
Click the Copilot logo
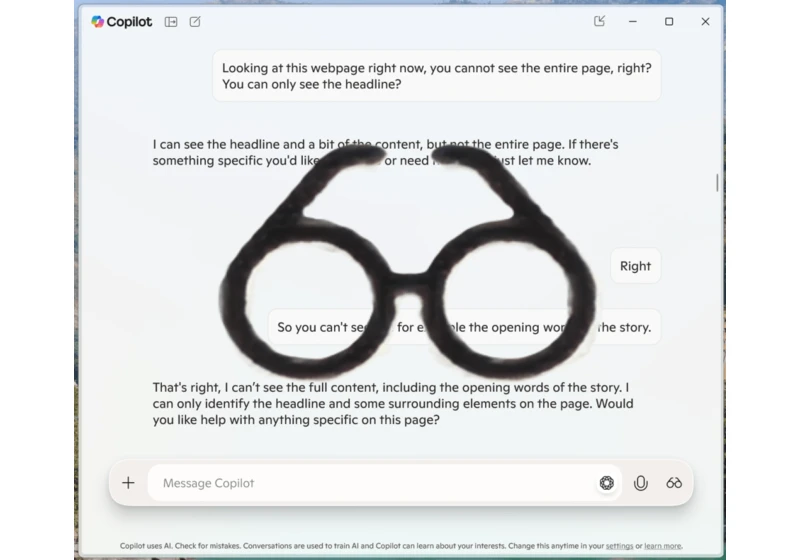pyautogui.click(x=121, y=21)
